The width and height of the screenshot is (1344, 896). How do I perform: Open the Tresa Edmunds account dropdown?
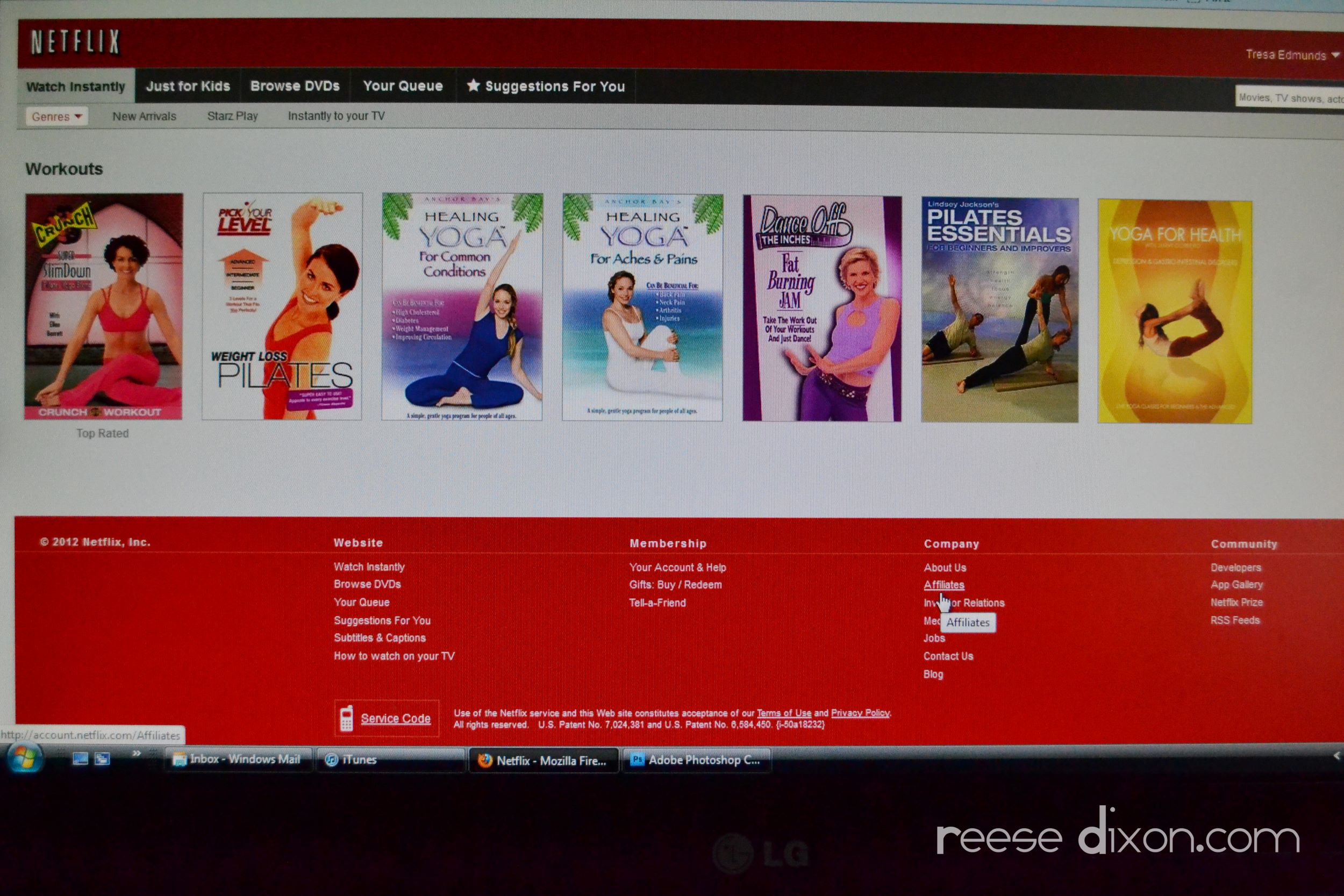(1292, 55)
